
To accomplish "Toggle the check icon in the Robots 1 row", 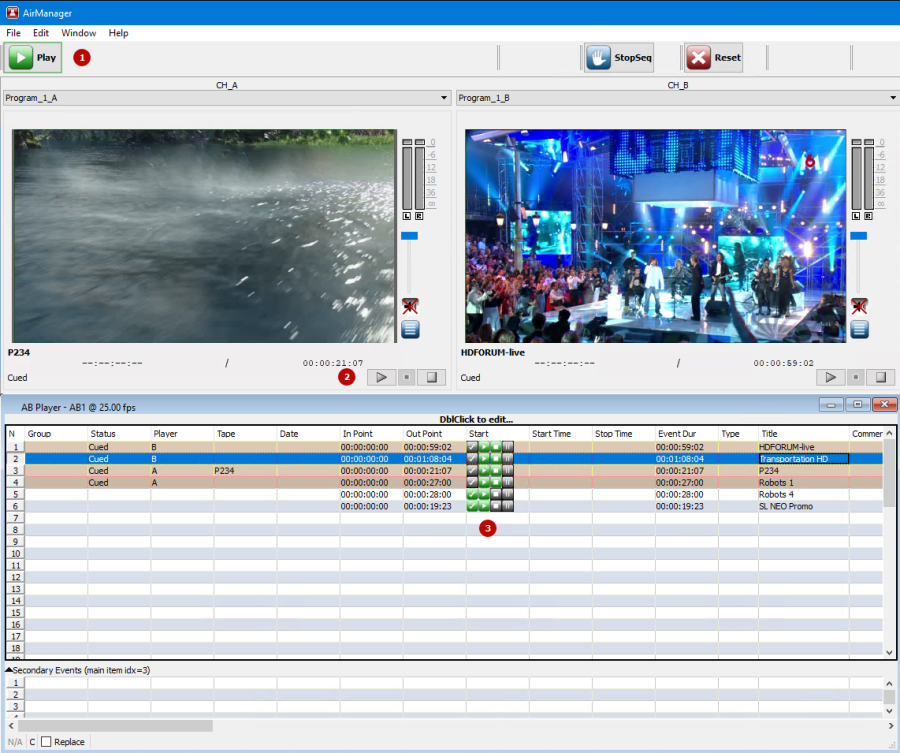I will tap(472, 483).
